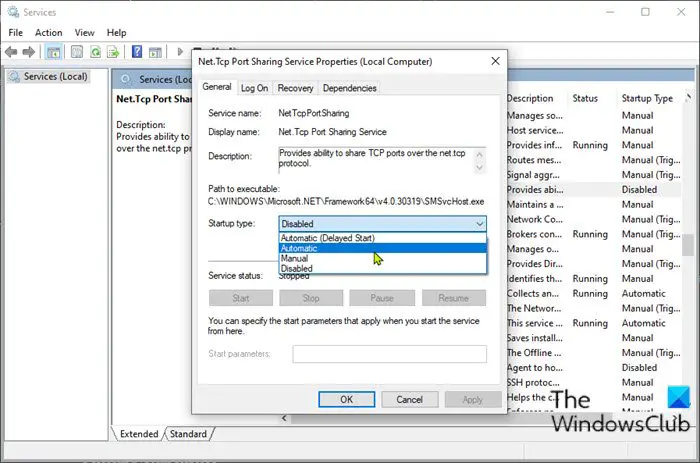Open the Action menu
700x463 pixels.
tap(49, 33)
